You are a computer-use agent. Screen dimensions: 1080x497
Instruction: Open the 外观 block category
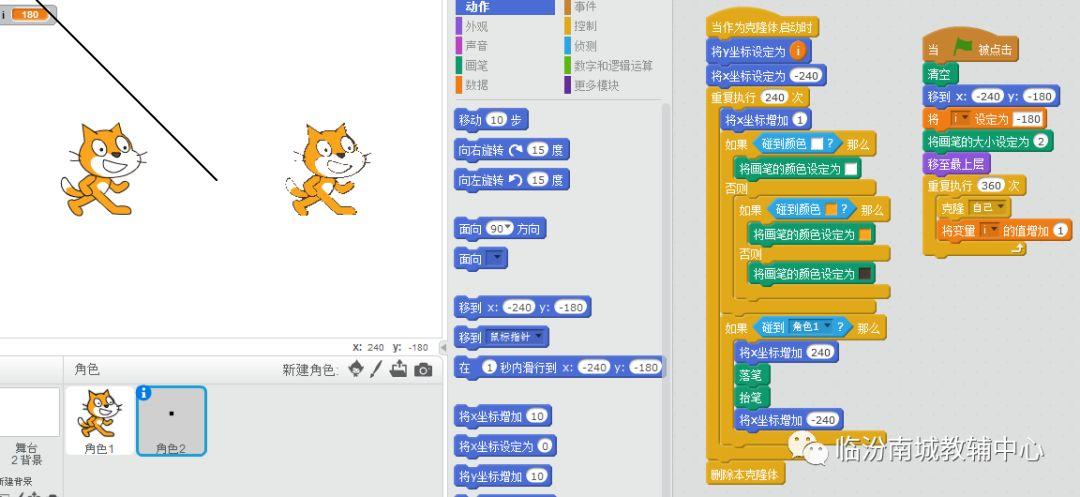[475, 26]
